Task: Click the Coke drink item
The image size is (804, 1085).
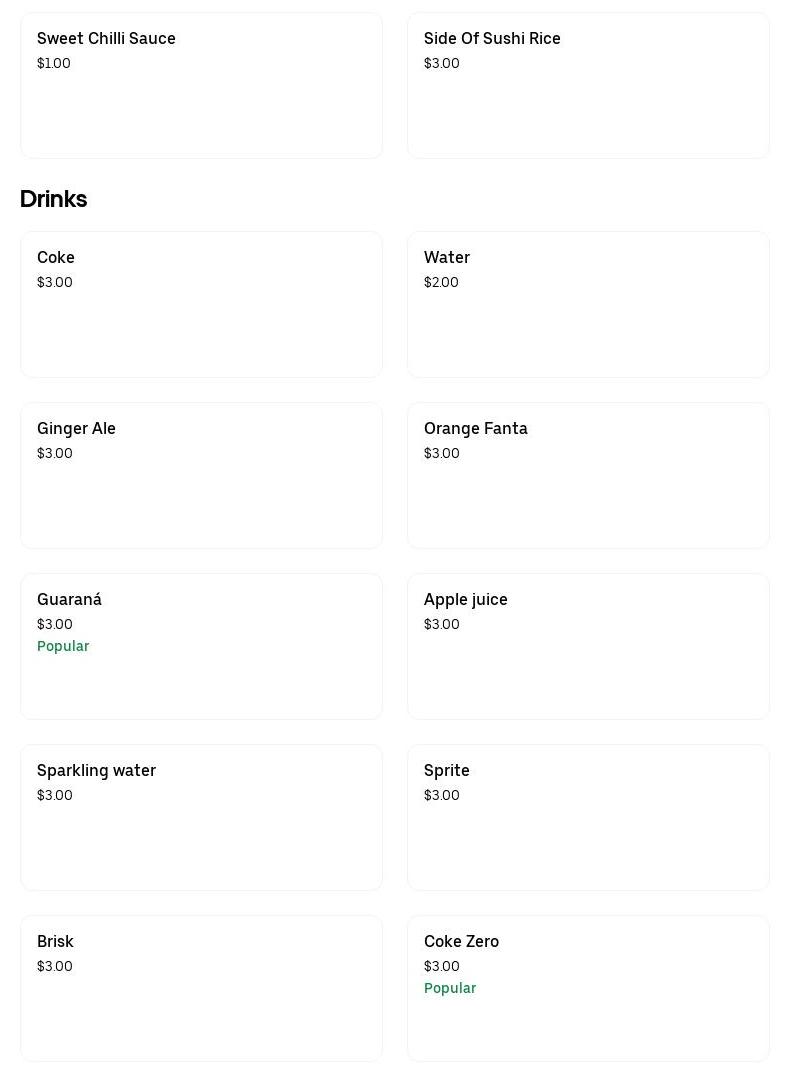Action: click(201, 304)
